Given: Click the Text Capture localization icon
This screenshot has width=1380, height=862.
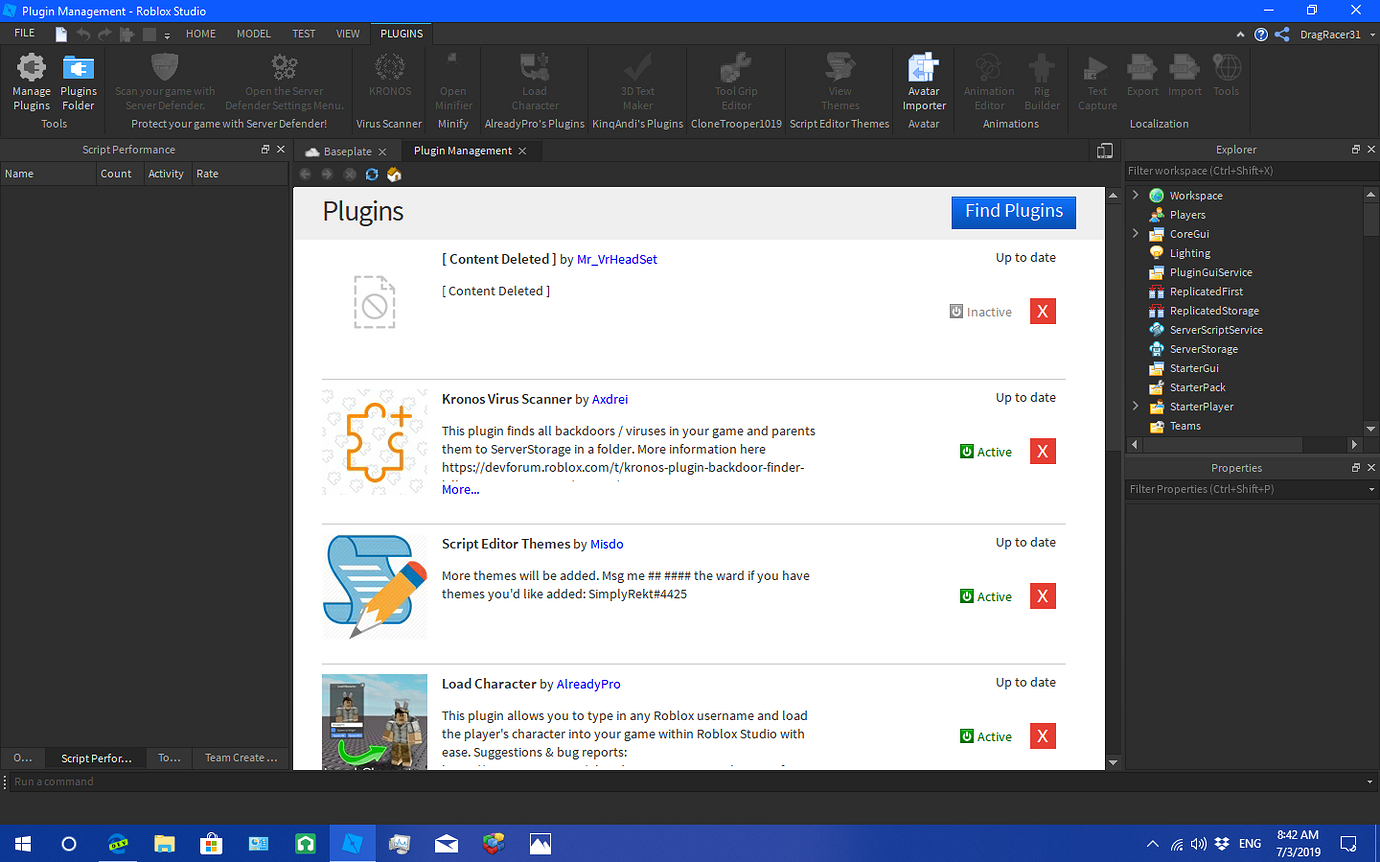Looking at the screenshot, I should click(1097, 82).
